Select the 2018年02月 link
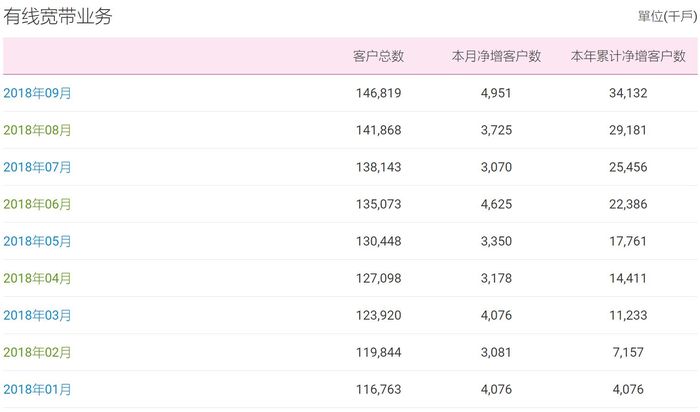Screen dimensions: 700x412 [38, 352]
